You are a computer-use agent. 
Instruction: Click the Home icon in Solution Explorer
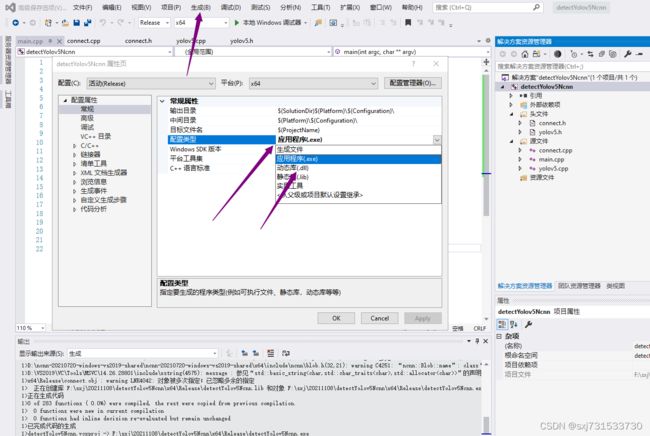pos(525,54)
